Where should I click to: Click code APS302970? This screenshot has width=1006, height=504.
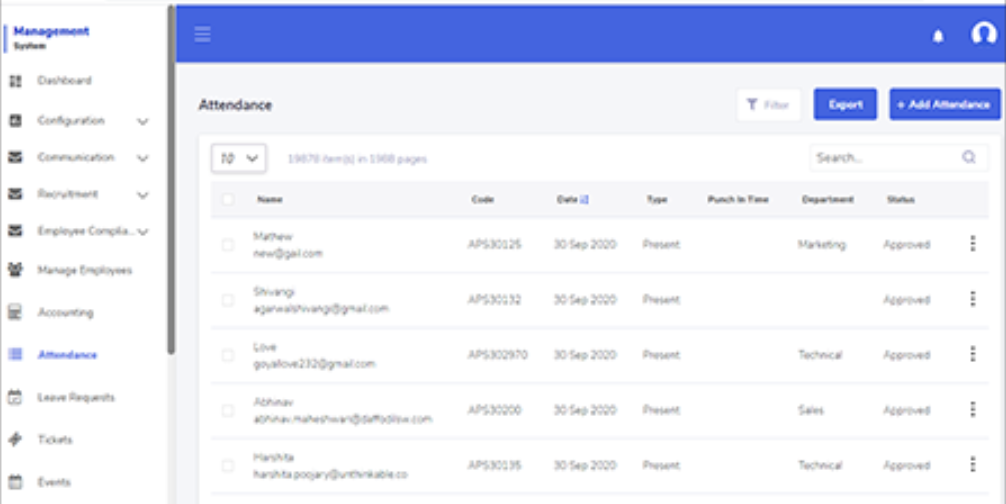click(x=497, y=355)
